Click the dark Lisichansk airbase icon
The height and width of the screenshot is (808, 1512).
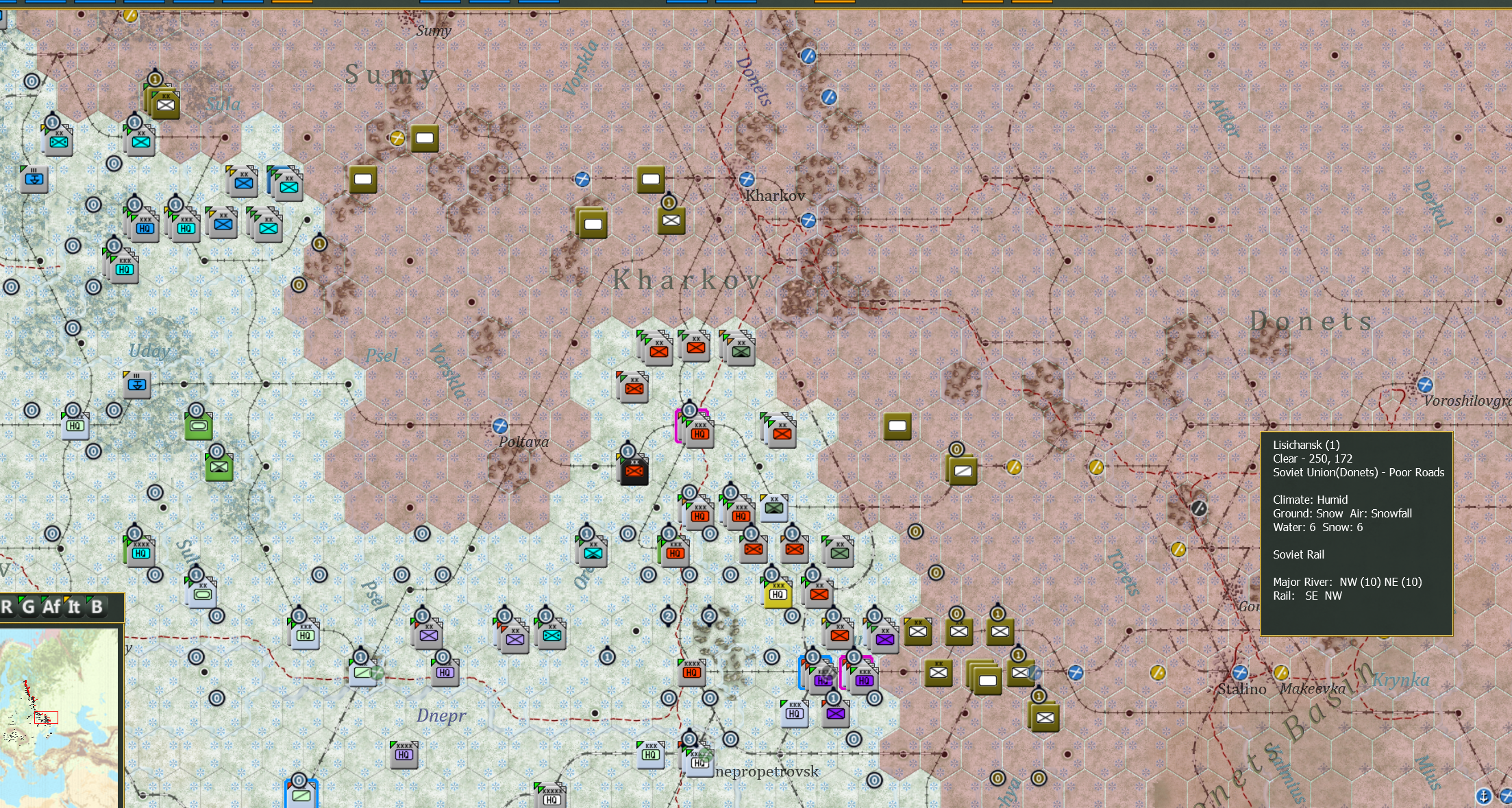pos(1198,508)
